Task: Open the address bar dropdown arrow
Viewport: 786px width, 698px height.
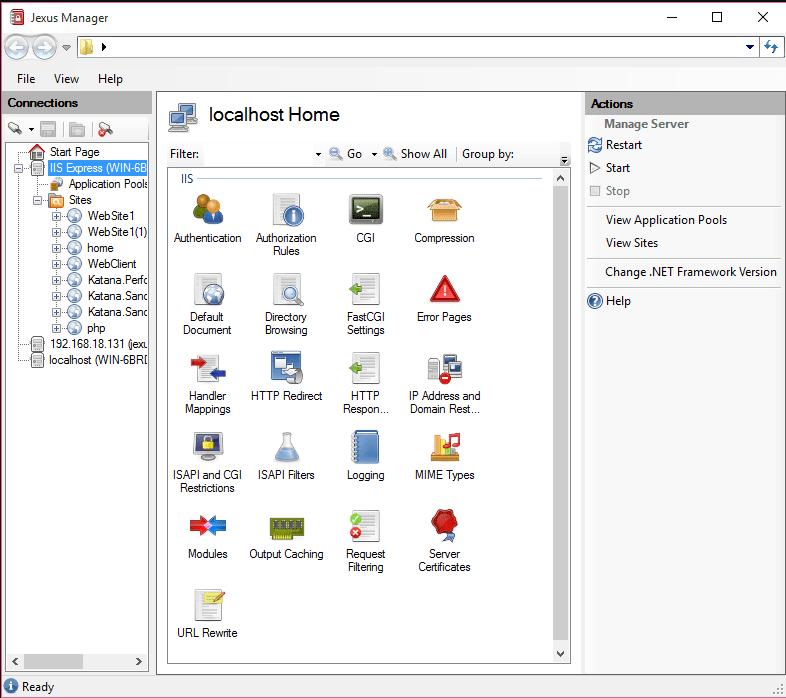Action: [x=751, y=47]
